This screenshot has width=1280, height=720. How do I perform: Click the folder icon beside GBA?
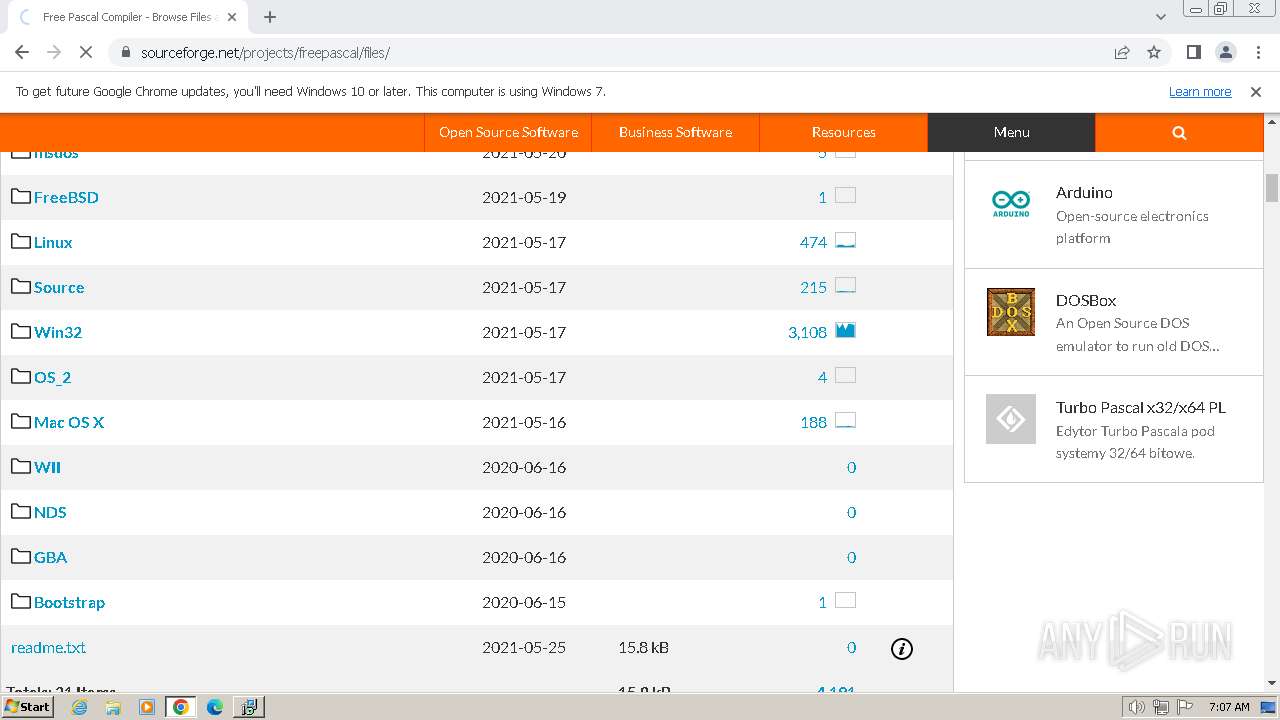tap(21, 556)
